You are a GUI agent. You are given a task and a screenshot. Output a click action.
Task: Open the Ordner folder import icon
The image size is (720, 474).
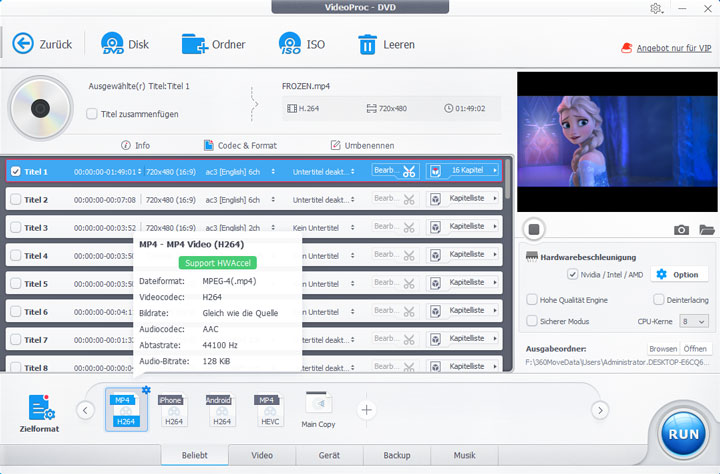(x=195, y=44)
